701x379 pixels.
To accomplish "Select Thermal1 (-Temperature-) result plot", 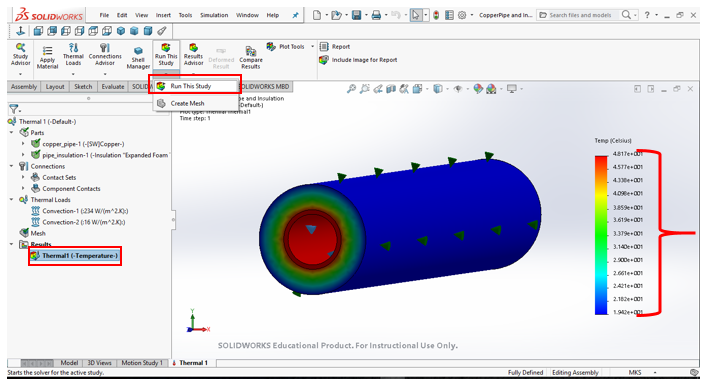I will (75, 256).
